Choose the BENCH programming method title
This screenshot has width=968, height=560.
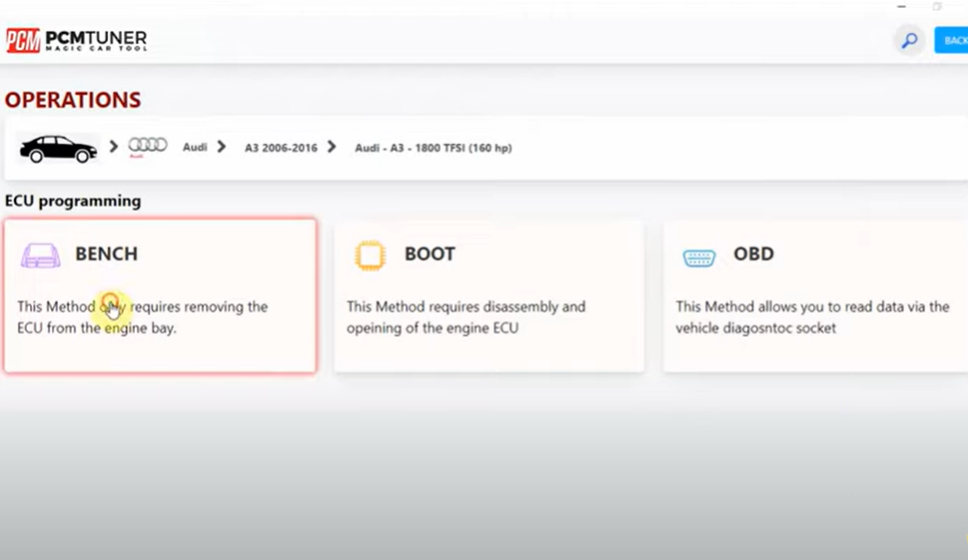[x=106, y=254]
